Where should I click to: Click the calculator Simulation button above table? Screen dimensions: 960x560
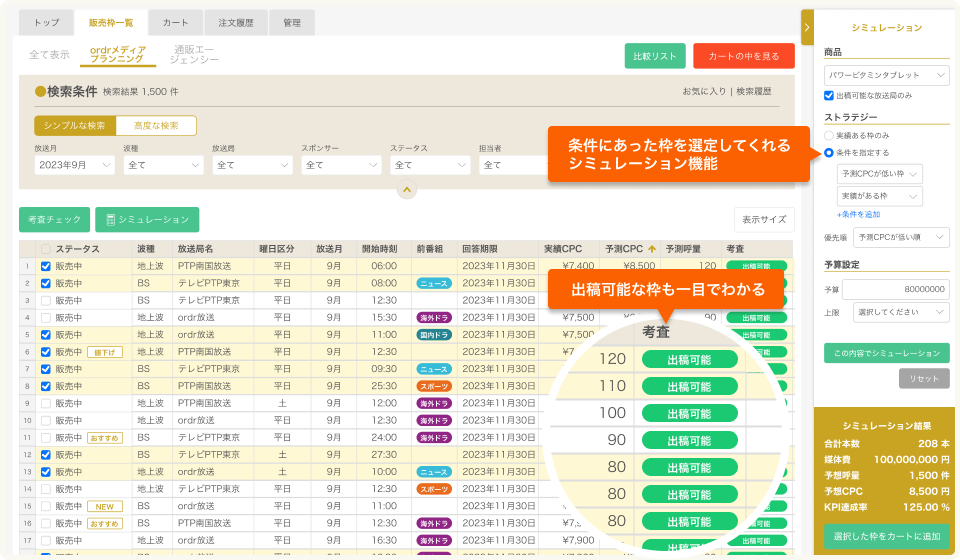click(x=146, y=219)
